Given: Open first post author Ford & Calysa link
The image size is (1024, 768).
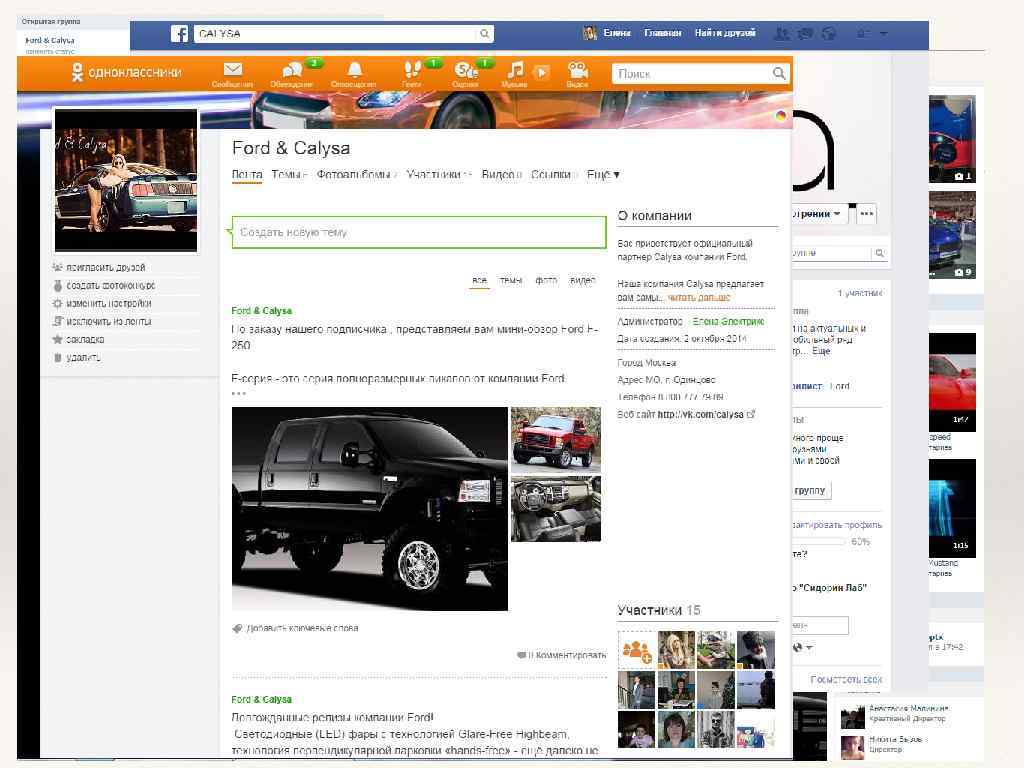Looking at the screenshot, I should tap(261, 311).
